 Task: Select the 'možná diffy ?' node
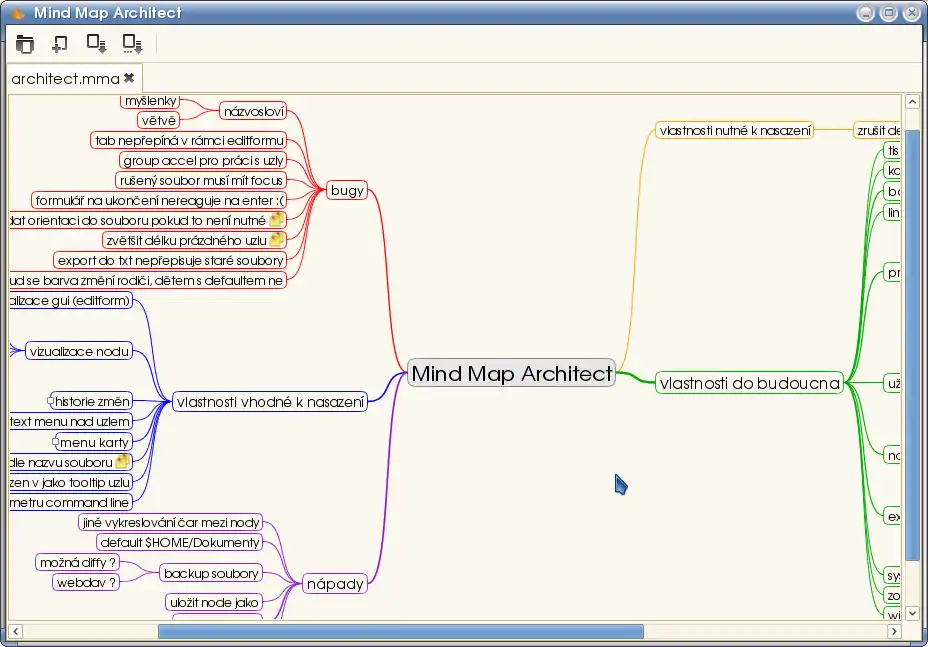click(77, 562)
